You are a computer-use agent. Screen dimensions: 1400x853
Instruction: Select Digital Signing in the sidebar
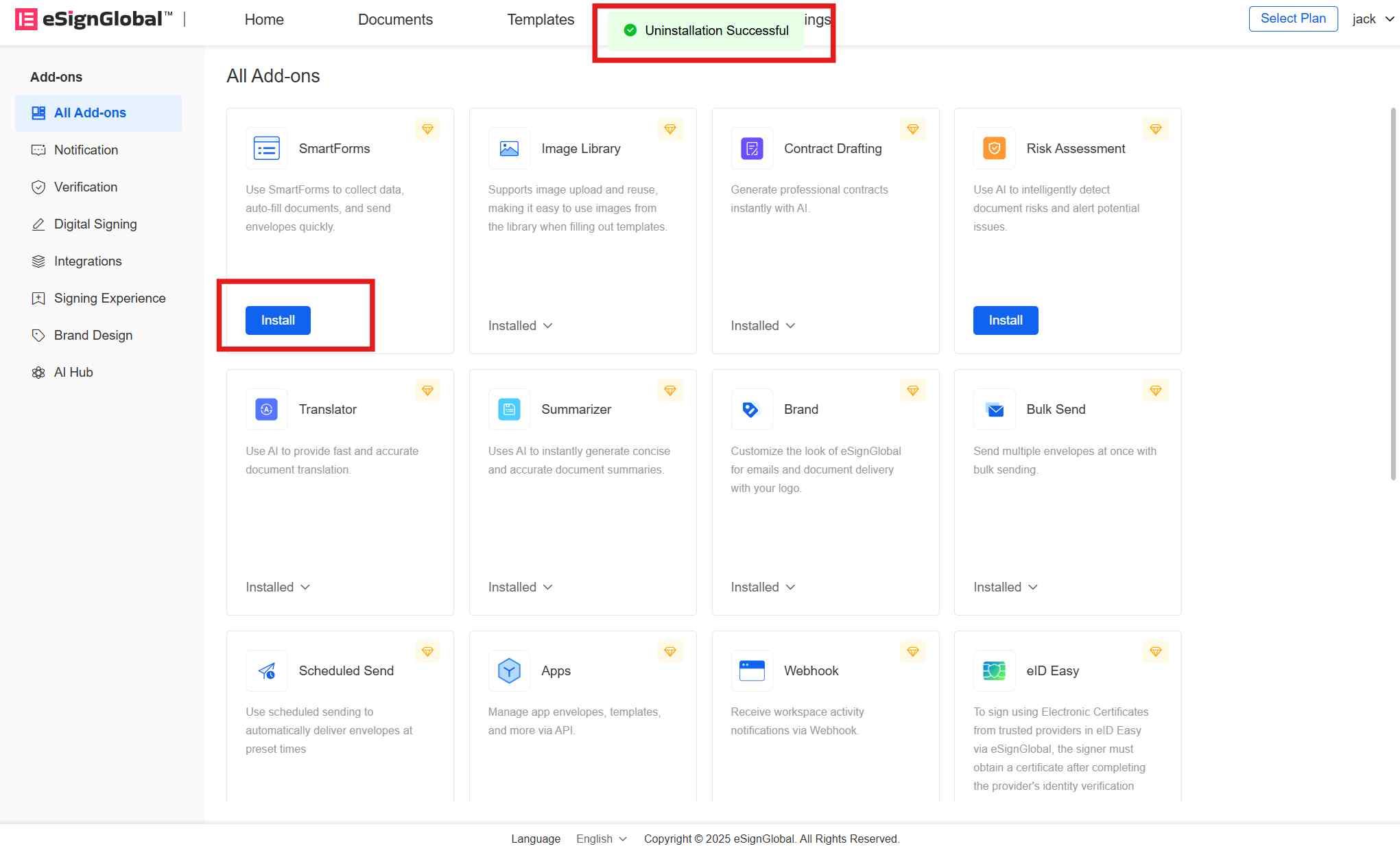point(99,224)
